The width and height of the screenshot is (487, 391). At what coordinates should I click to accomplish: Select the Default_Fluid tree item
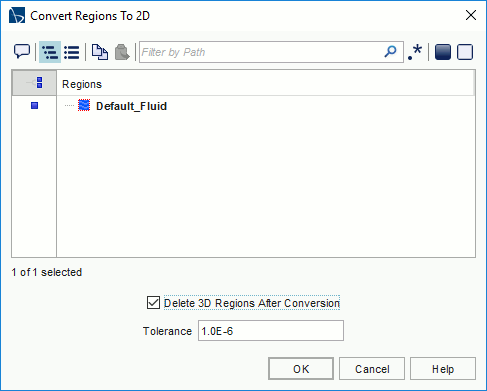[x=131, y=106]
